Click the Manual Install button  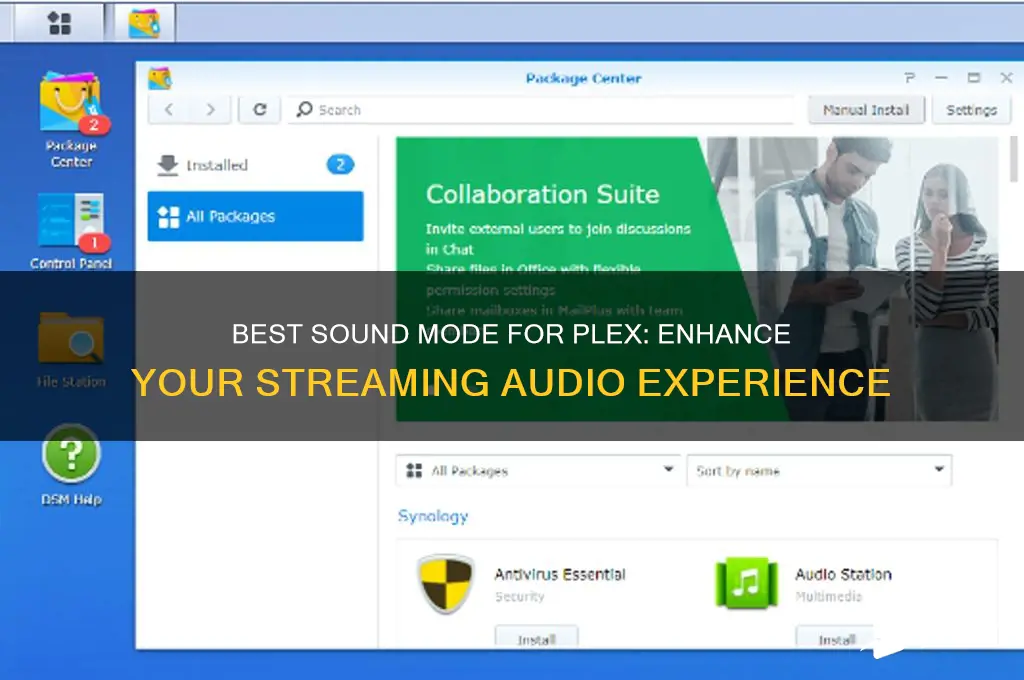[866, 110]
